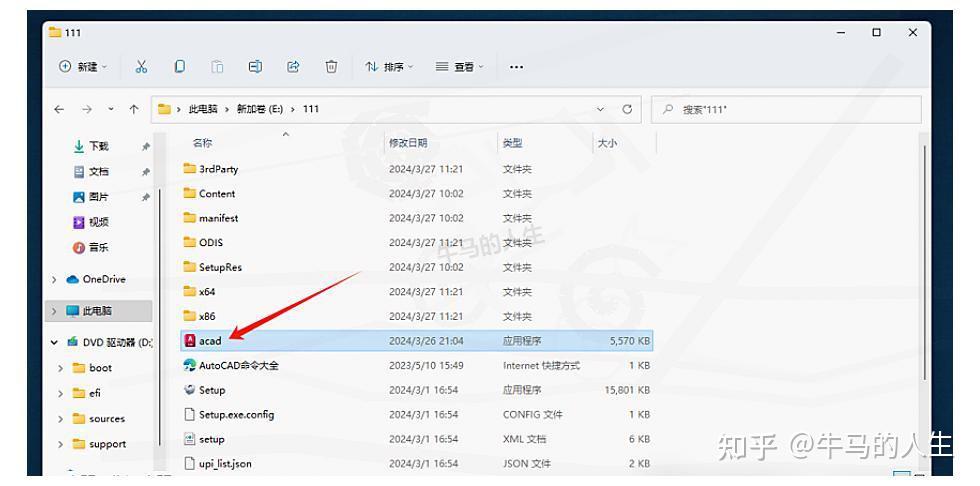
Task: Select the SetupRes folder row
Action: [417, 267]
